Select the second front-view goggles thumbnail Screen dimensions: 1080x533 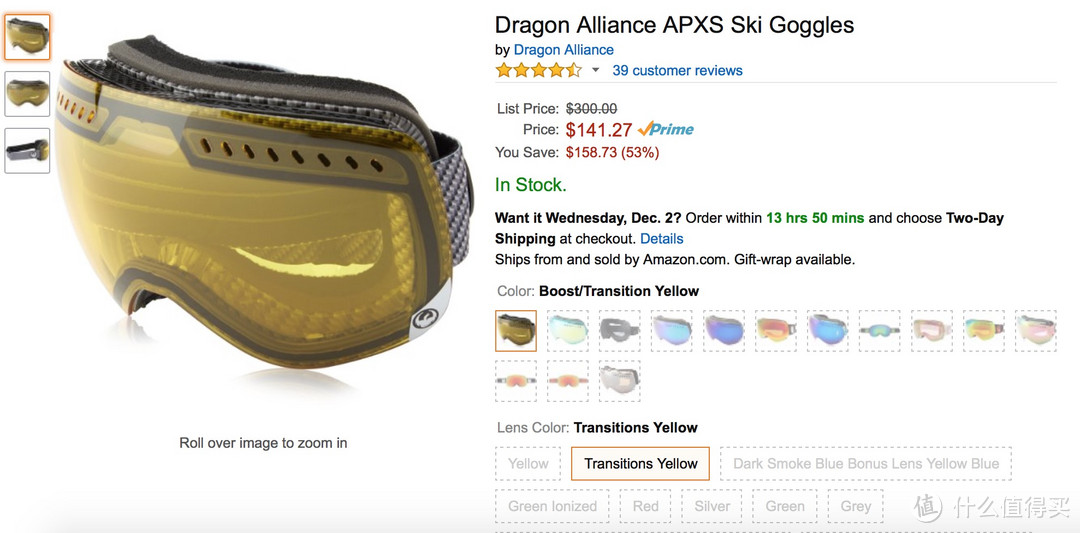point(28,94)
